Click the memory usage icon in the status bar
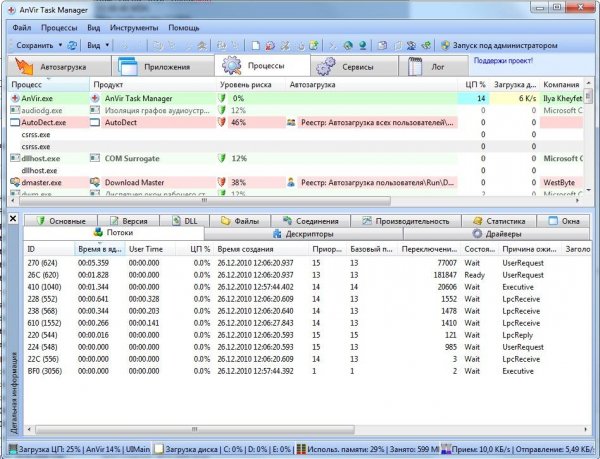The width and height of the screenshot is (600, 459). (301, 449)
